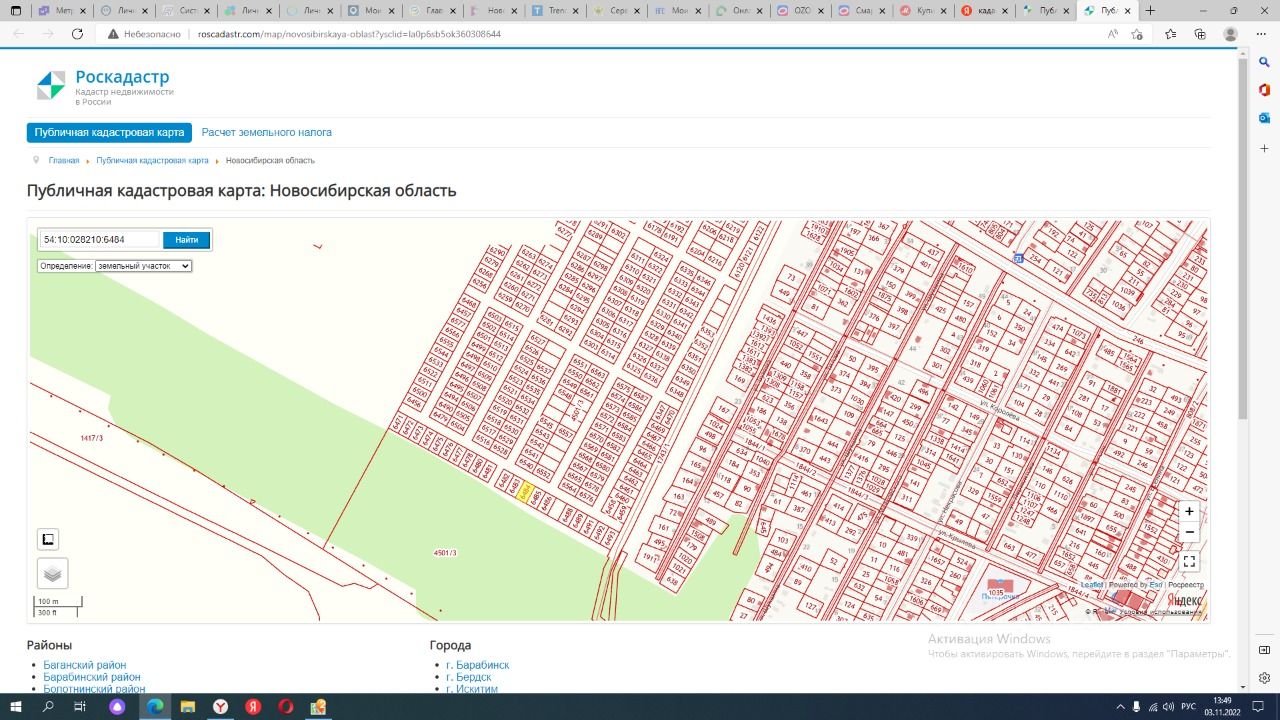This screenshot has height=720, width=1280.
Task: Switch map to fullscreen view
Action: pos(1189,561)
